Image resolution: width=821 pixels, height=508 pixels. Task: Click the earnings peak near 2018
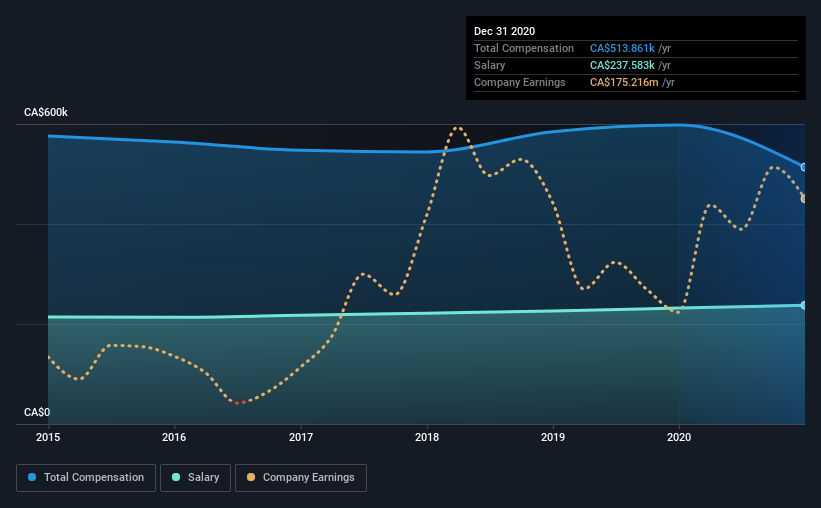457,128
